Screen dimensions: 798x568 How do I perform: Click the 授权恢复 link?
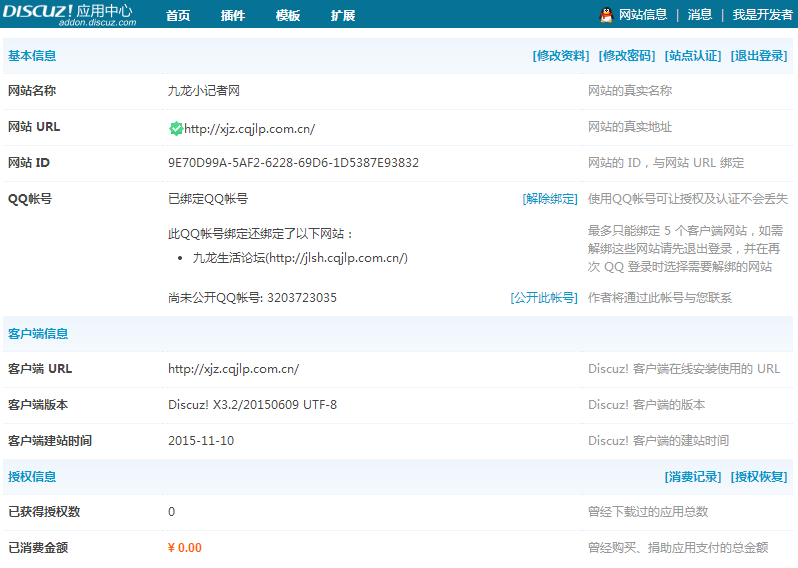pos(759,477)
